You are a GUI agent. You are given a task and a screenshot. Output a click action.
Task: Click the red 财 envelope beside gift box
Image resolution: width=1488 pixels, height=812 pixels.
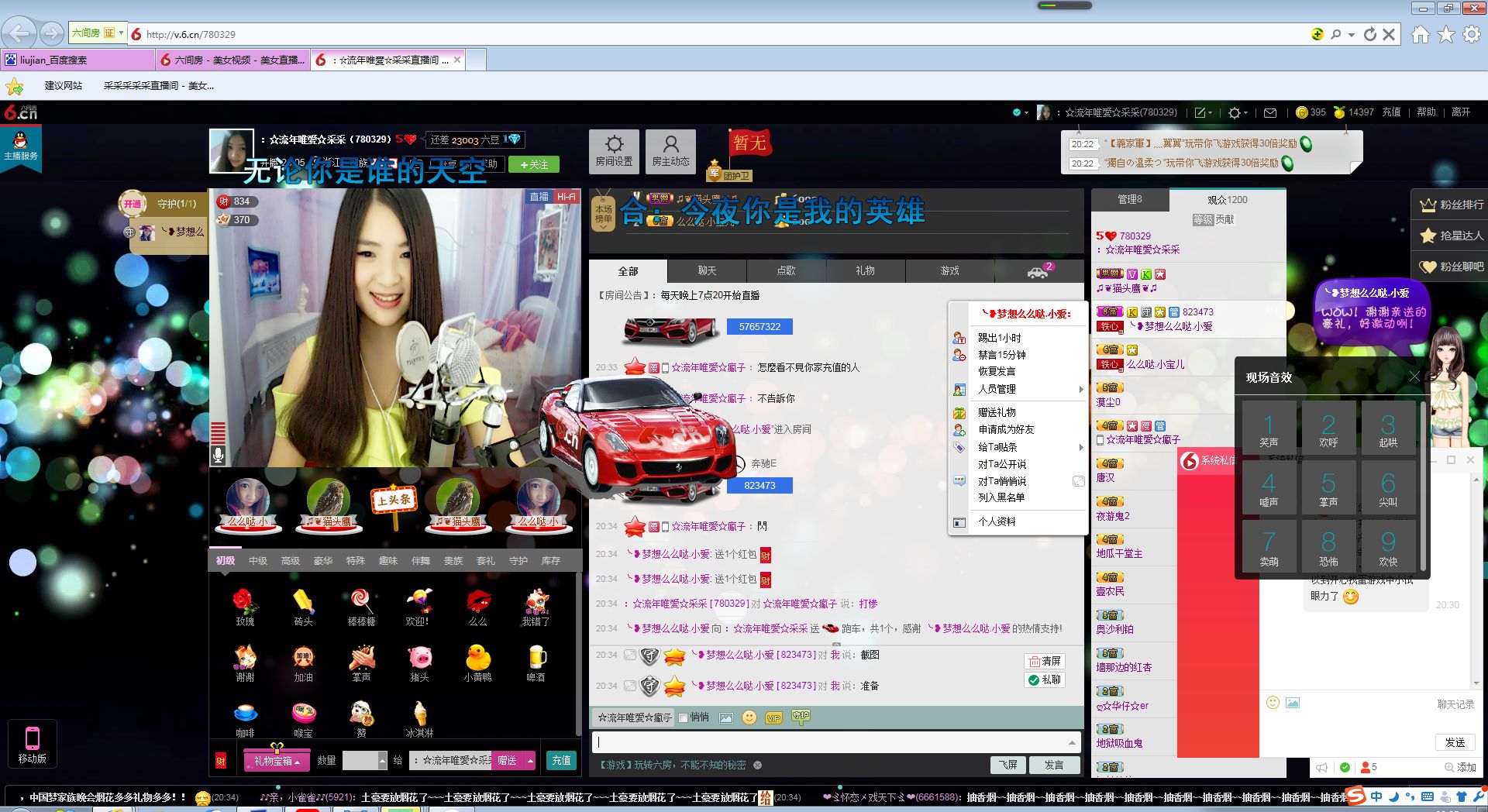coord(221,761)
